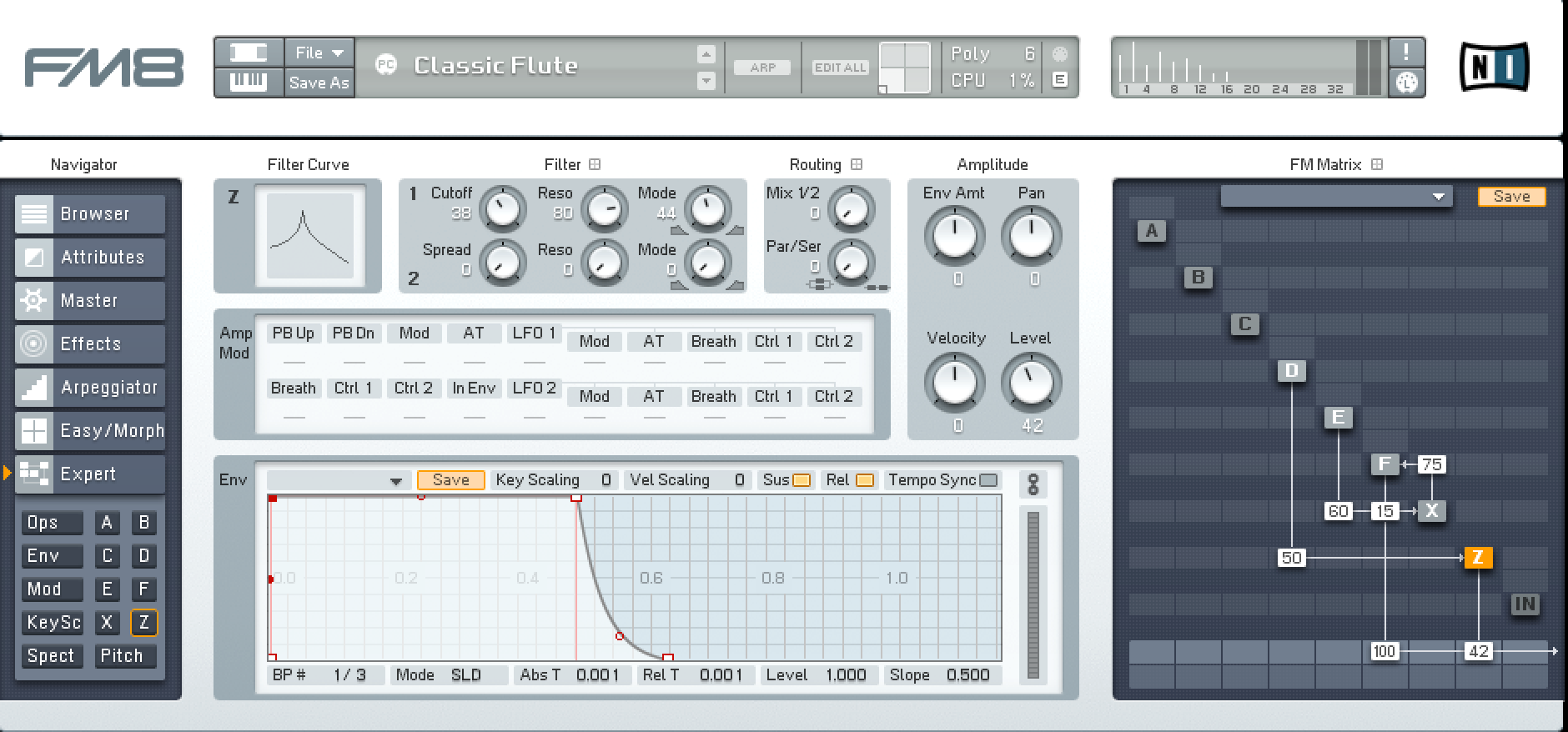Expand the FM Matrix section
Screen dimensions: 1568x732
coord(1377,164)
